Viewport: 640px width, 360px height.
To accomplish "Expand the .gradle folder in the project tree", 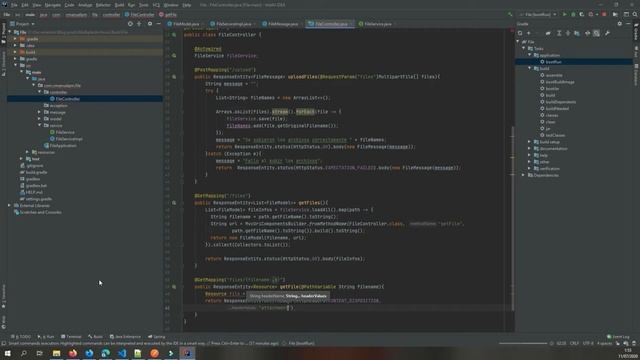I will click(16, 39).
